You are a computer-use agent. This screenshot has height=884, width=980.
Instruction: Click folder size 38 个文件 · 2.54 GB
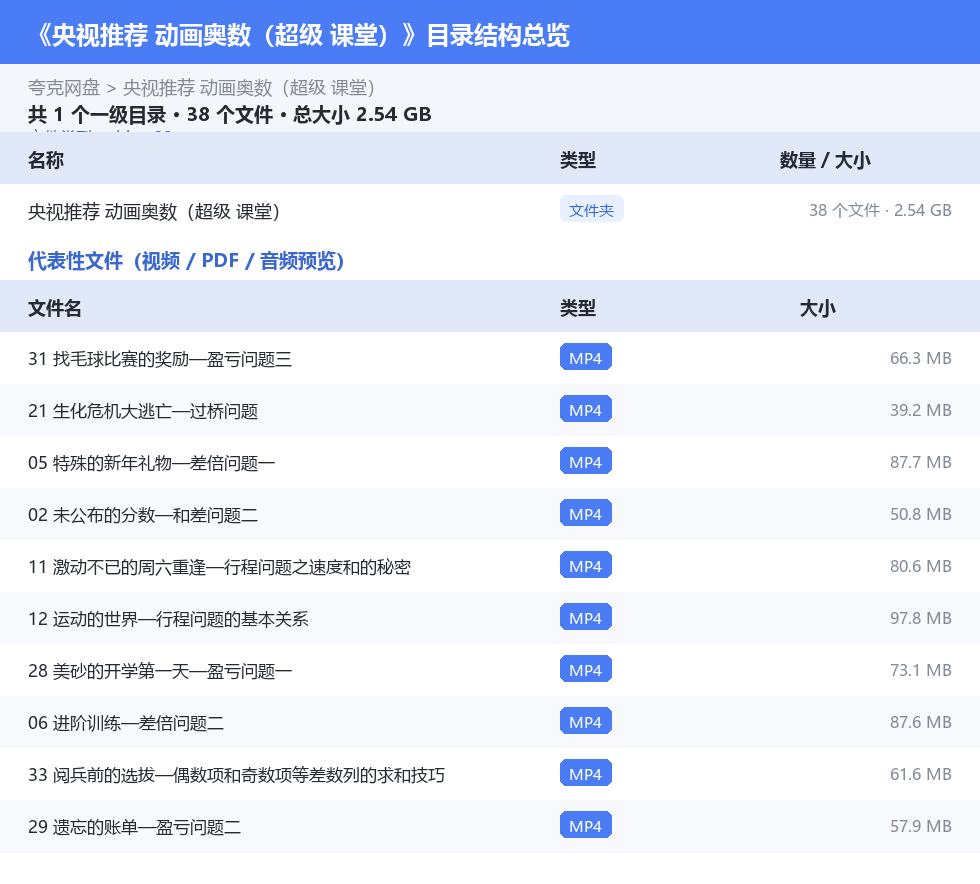point(880,210)
